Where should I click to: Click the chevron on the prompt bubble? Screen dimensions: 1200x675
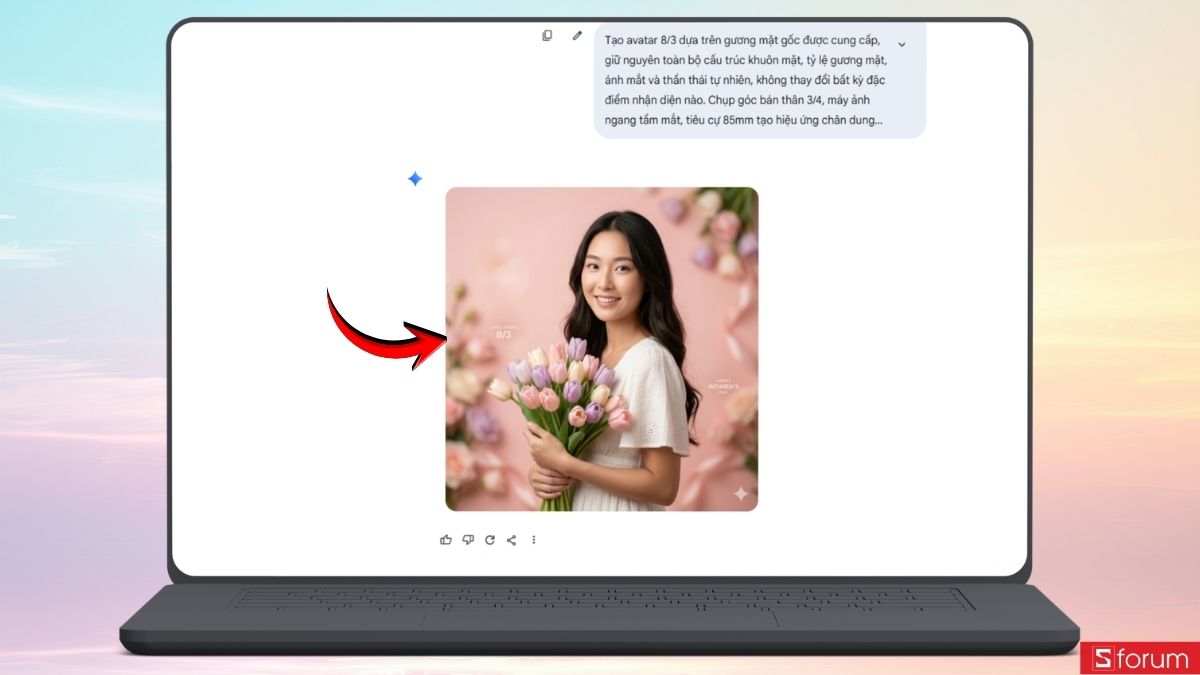click(x=902, y=44)
